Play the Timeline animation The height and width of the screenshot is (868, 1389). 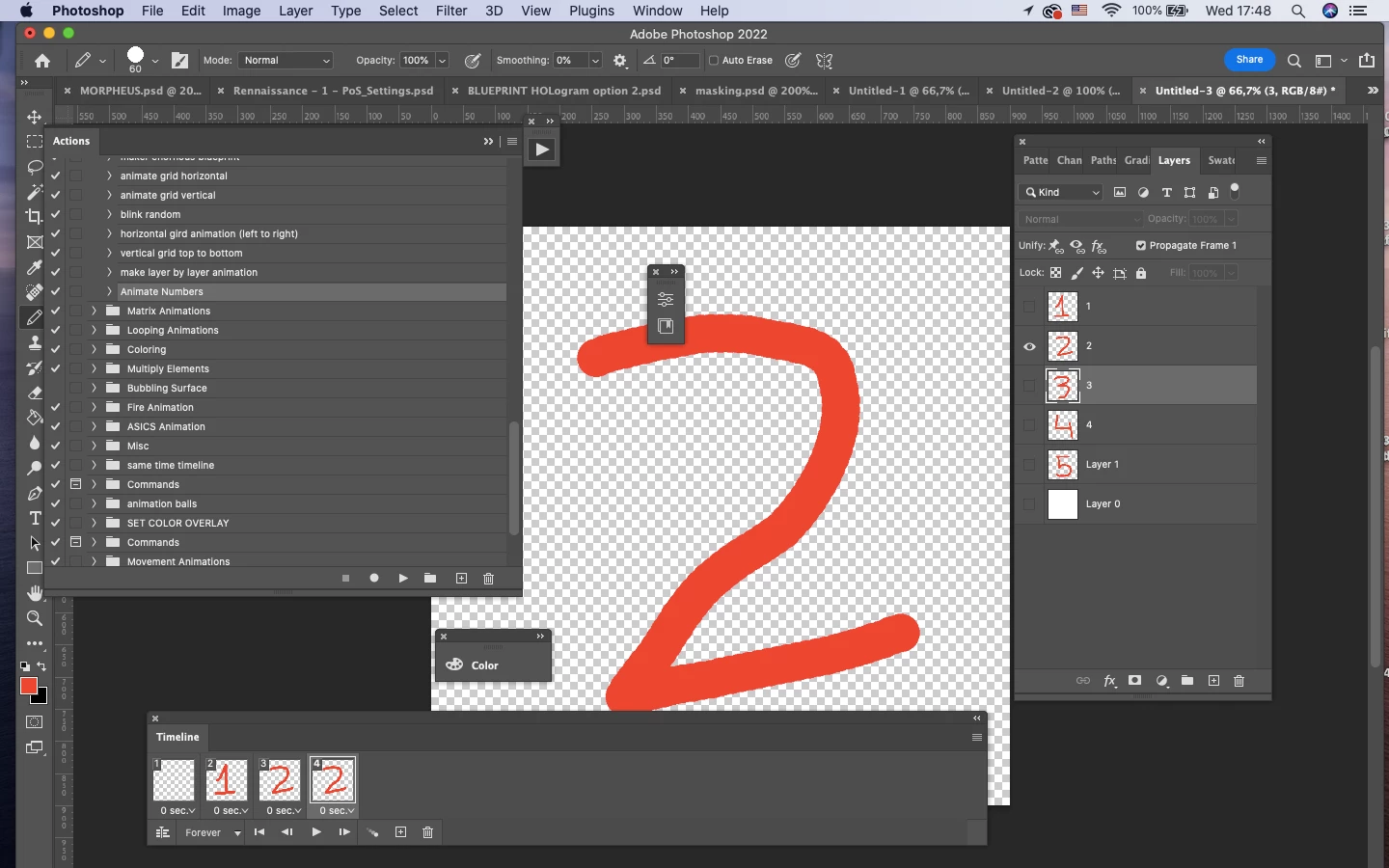(x=316, y=832)
